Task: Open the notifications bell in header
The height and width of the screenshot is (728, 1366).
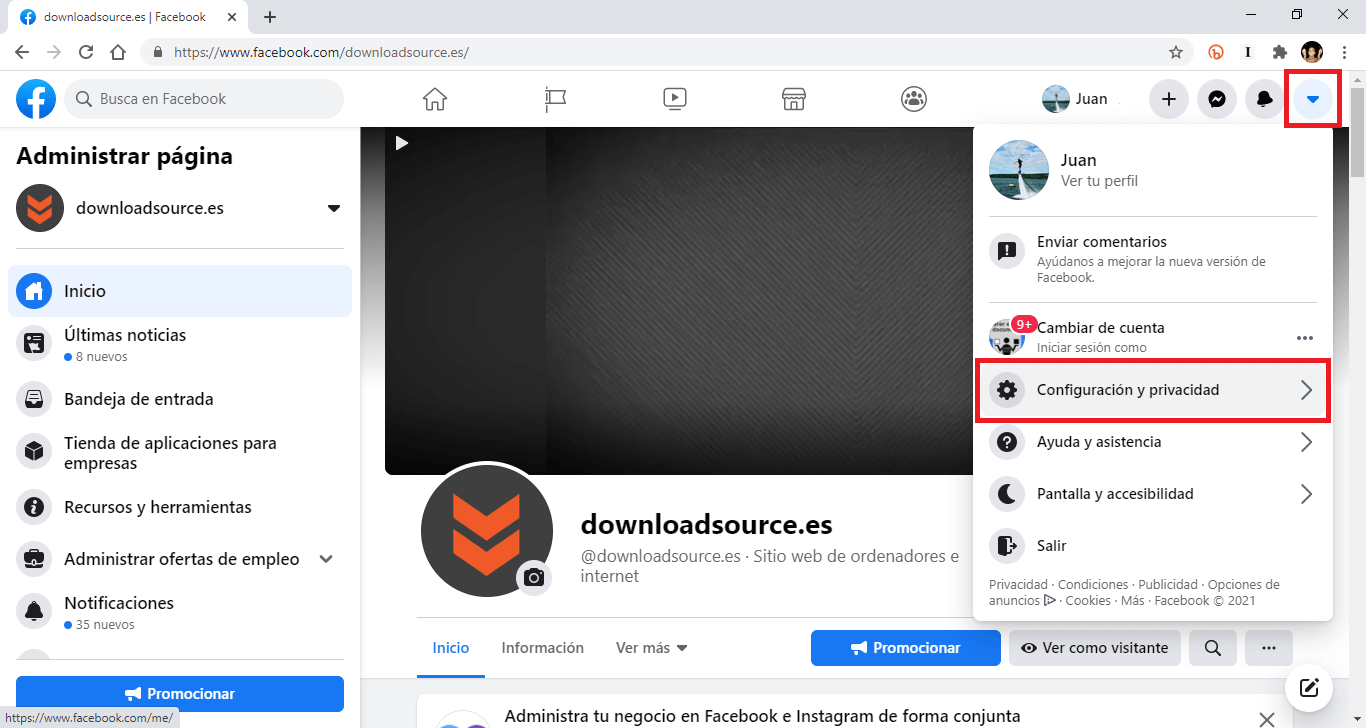Action: point(1265,99)
